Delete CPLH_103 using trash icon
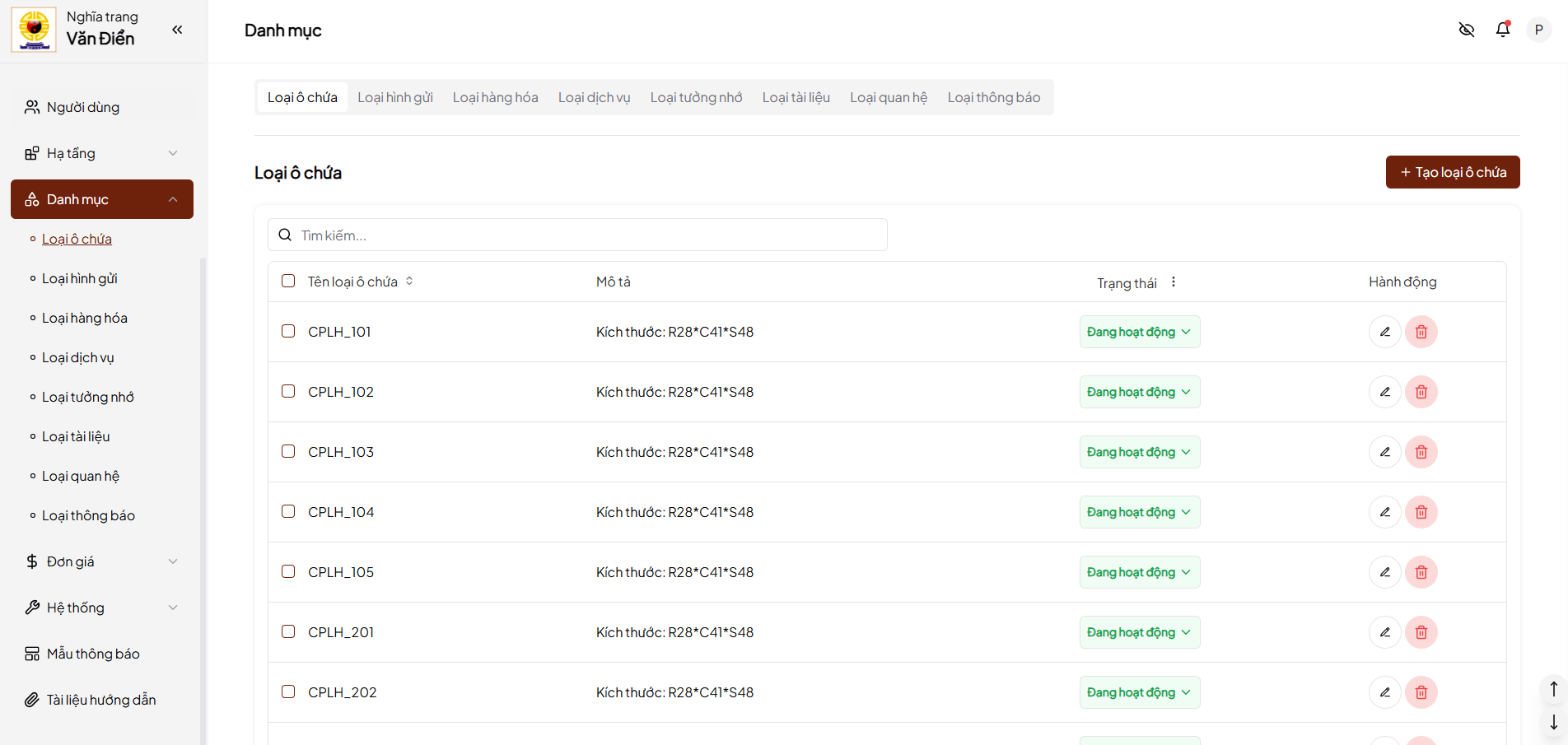 coord(1421,452)
